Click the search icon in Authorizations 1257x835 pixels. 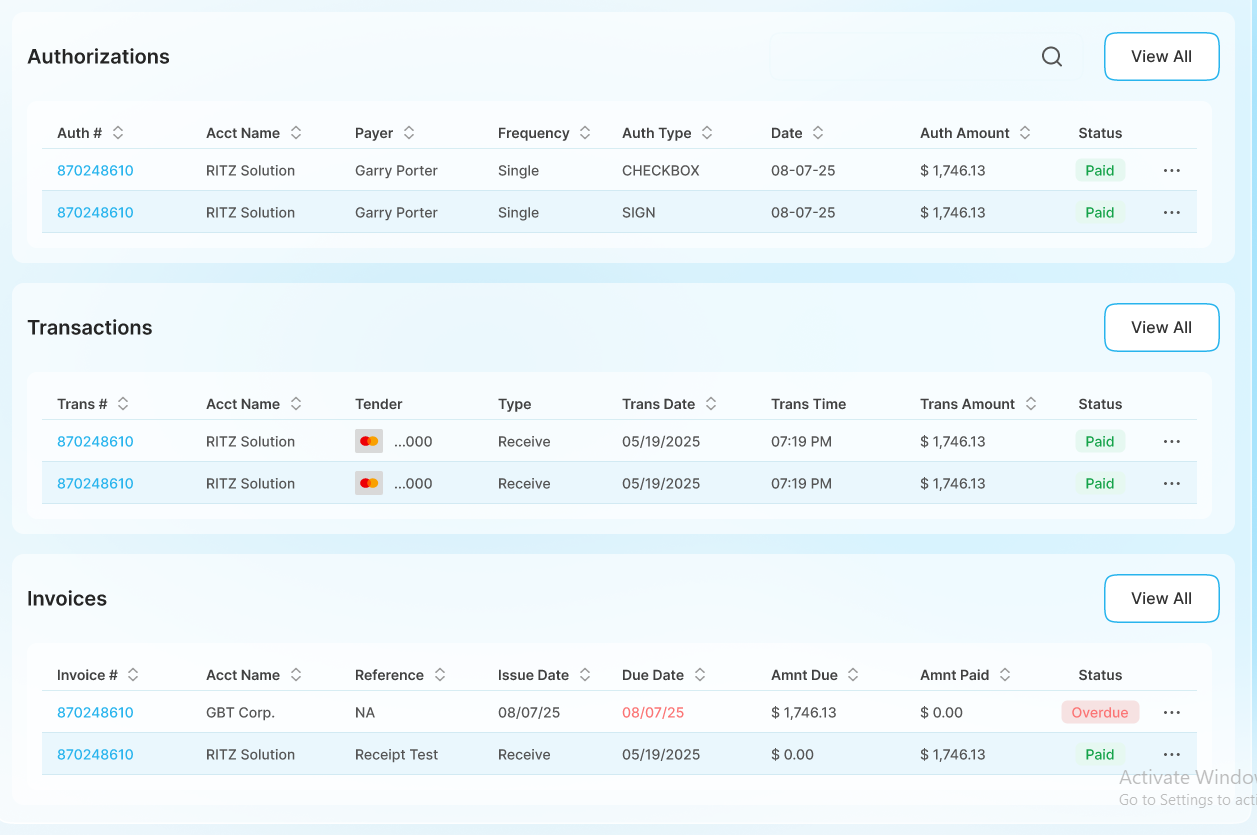(x=1051, y=57)
